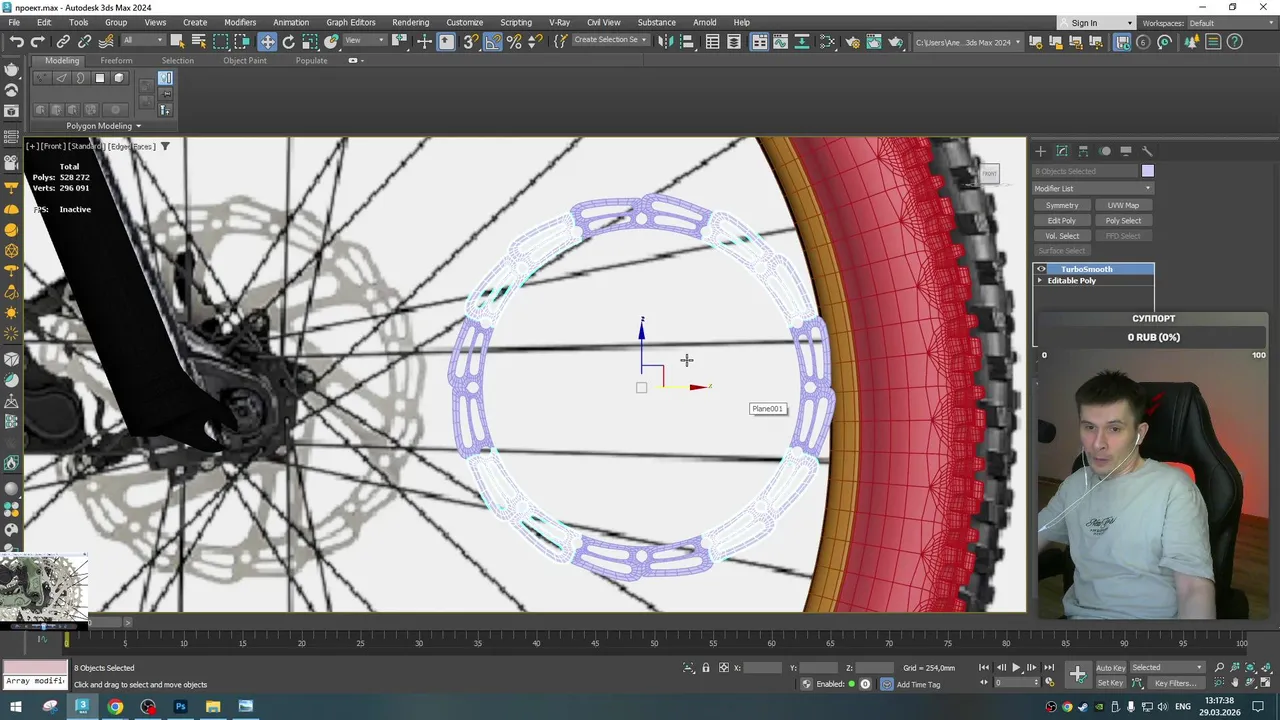Toggle Window/Crossing selection mode
Viewport: 1280px width, 720px height.
pos(242,41)
